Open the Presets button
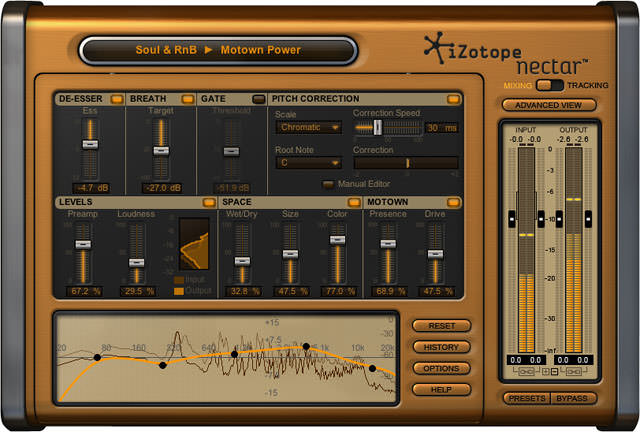This screenshot has width=640, height=432. pos(527,398)
